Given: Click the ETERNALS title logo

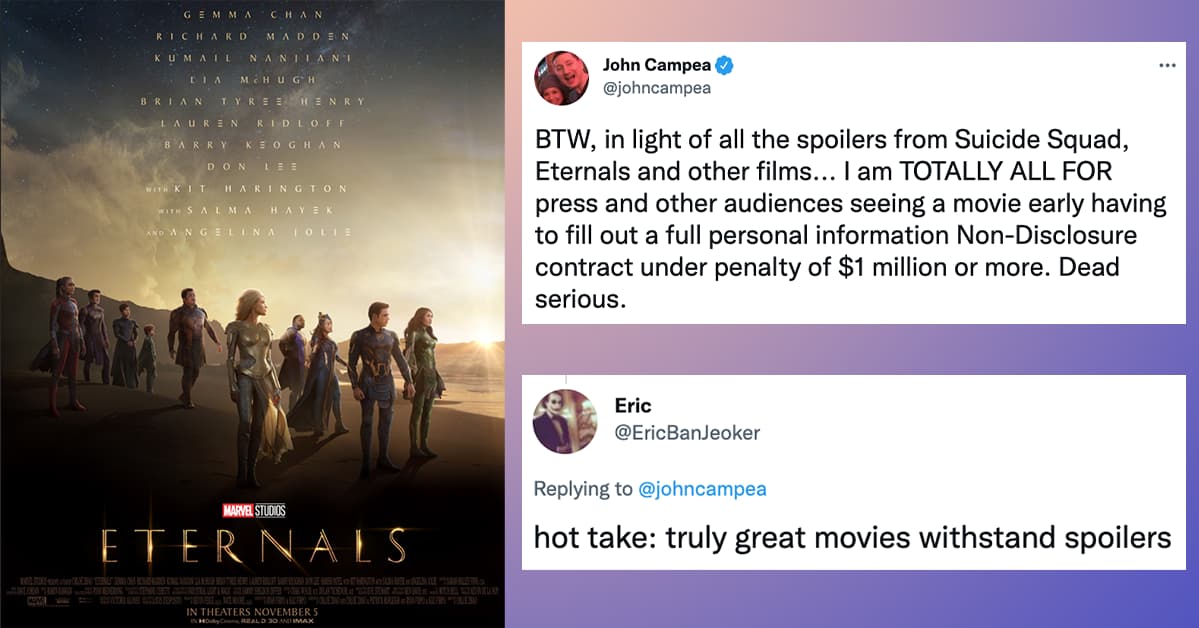Looking at the screenshot, I should [254, 546].
